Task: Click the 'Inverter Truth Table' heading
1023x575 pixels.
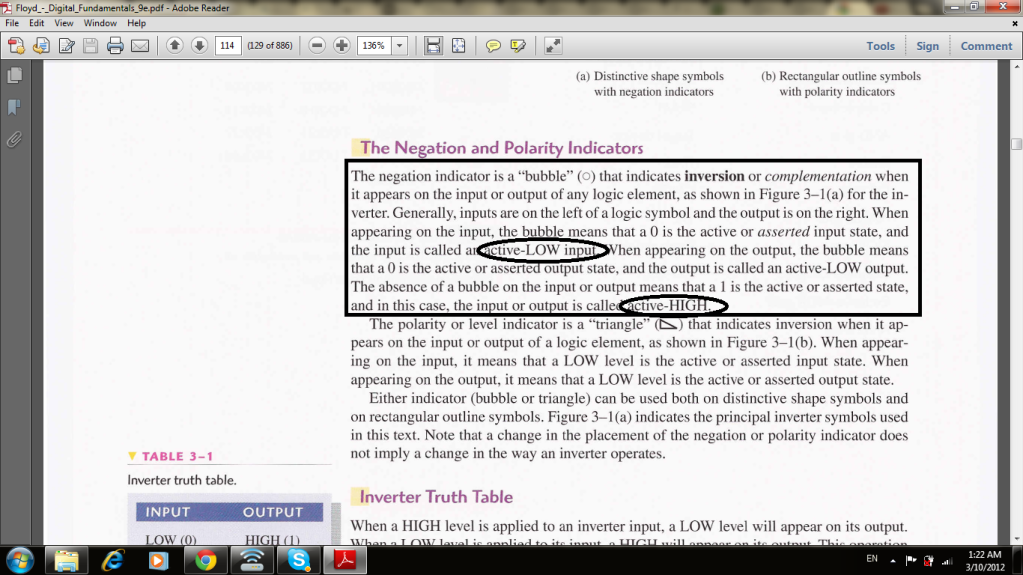Action: coord(436,497)
